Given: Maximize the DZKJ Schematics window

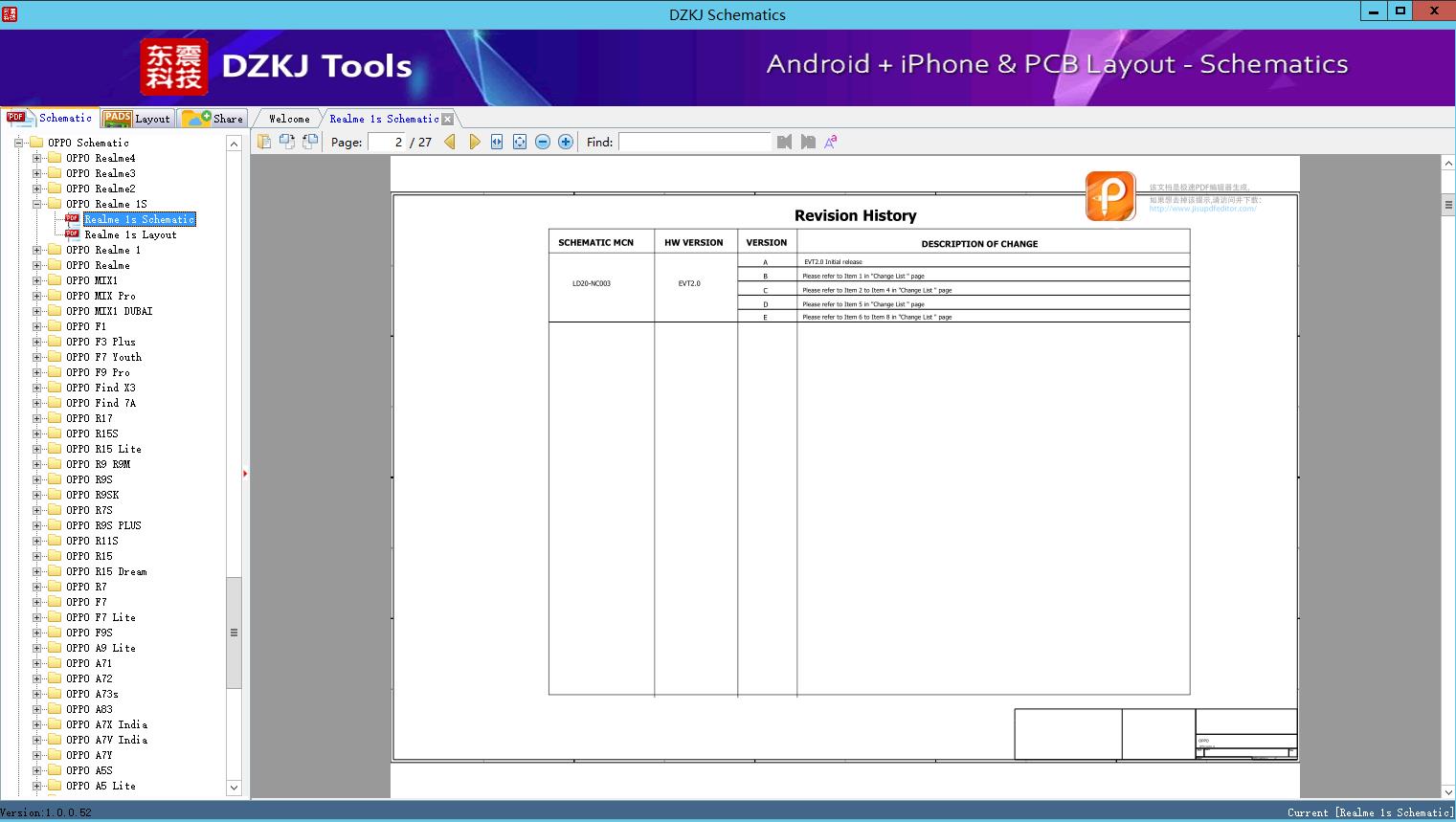Looking at the screenshot, I should (1400, 11).
